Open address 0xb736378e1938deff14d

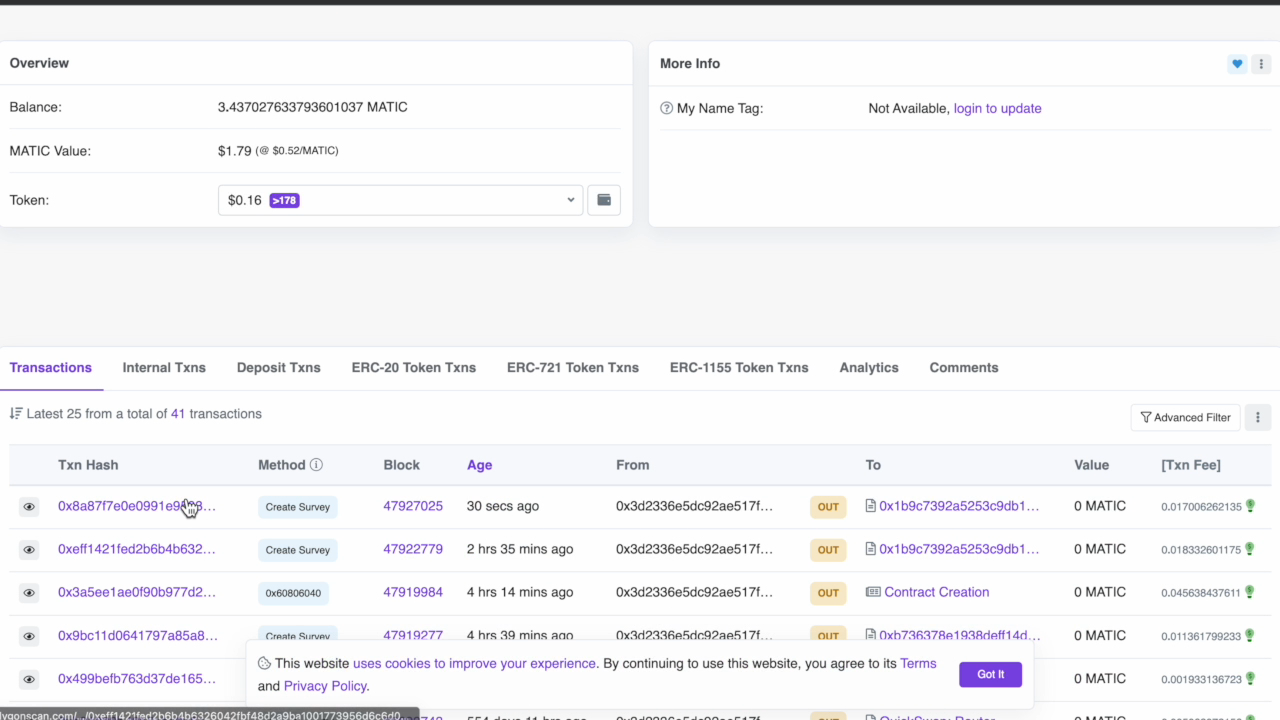tap(959, 635)
